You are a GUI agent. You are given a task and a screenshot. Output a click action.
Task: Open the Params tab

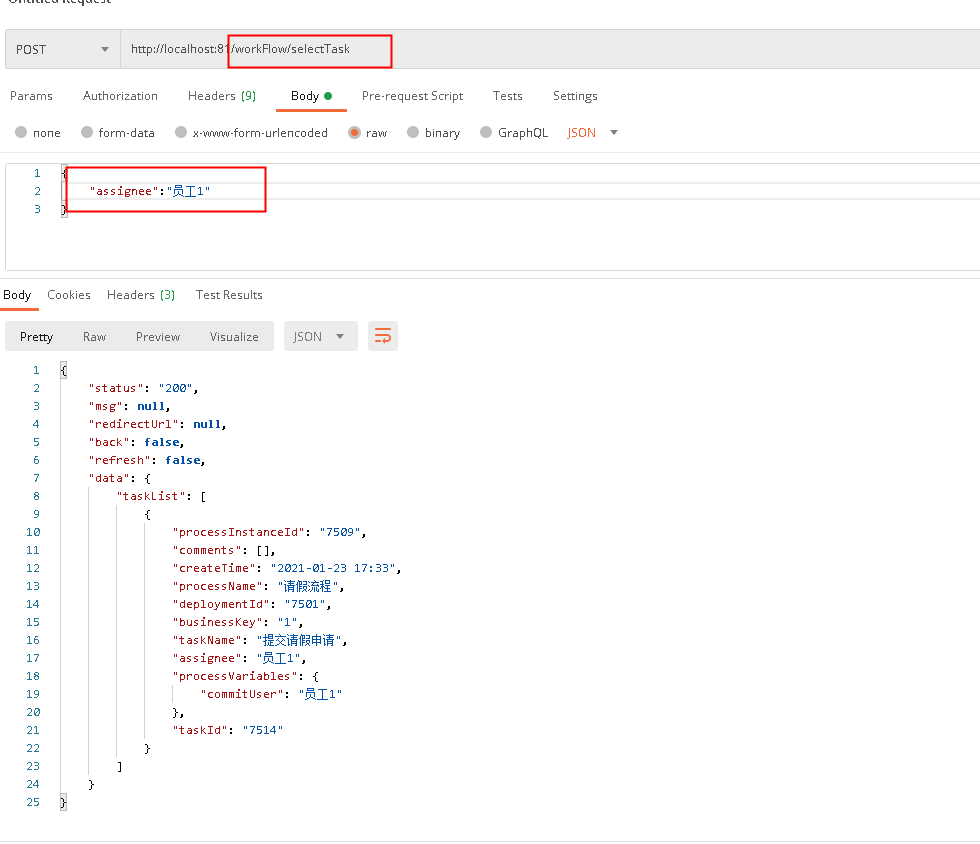click(x=31, y=96)
